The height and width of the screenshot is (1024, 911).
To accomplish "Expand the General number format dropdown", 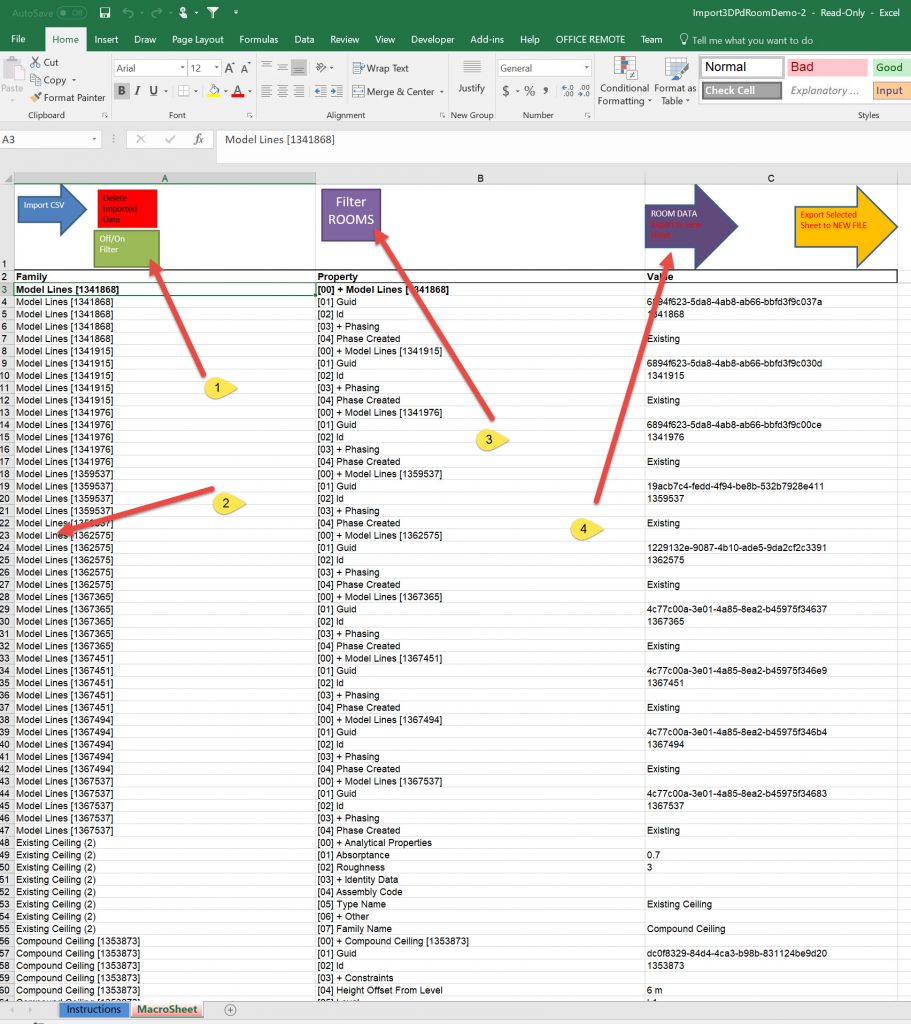I will coord(586,68).
